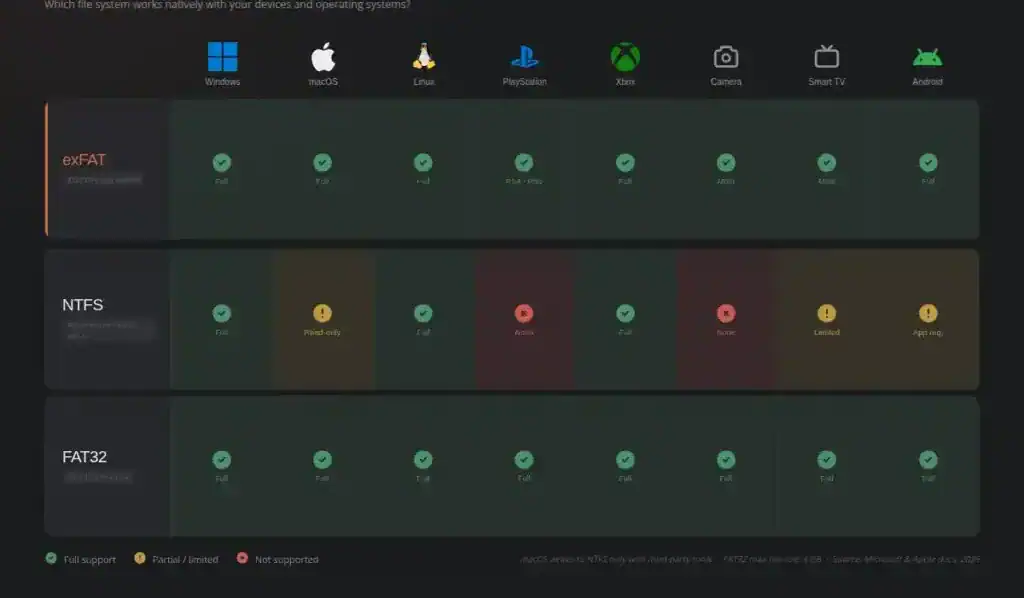This screenshot has height=598, width=1024.
Task: Click the "Not supported" legend text
Action: pyautogui.click(x=287, y=559)
